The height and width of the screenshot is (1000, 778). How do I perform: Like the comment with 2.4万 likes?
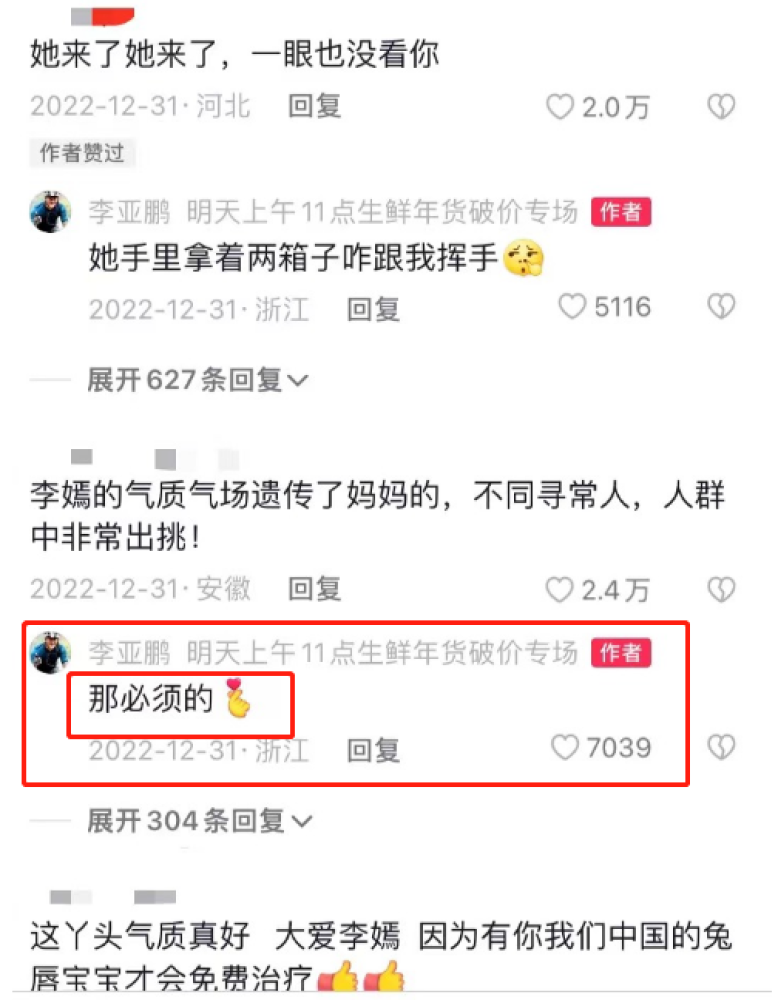559,589
